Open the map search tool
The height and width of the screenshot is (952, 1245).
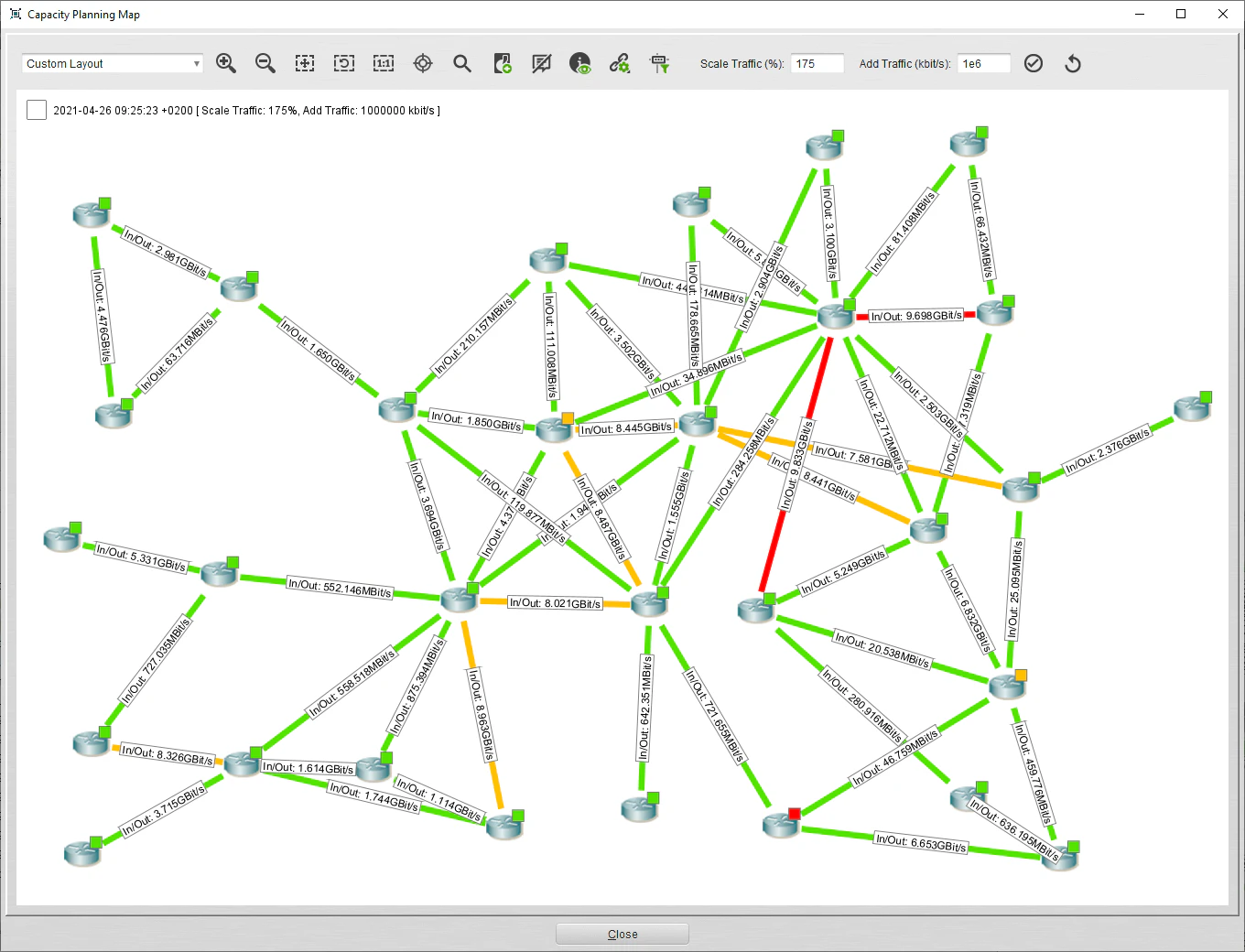(x=461, y=63)
